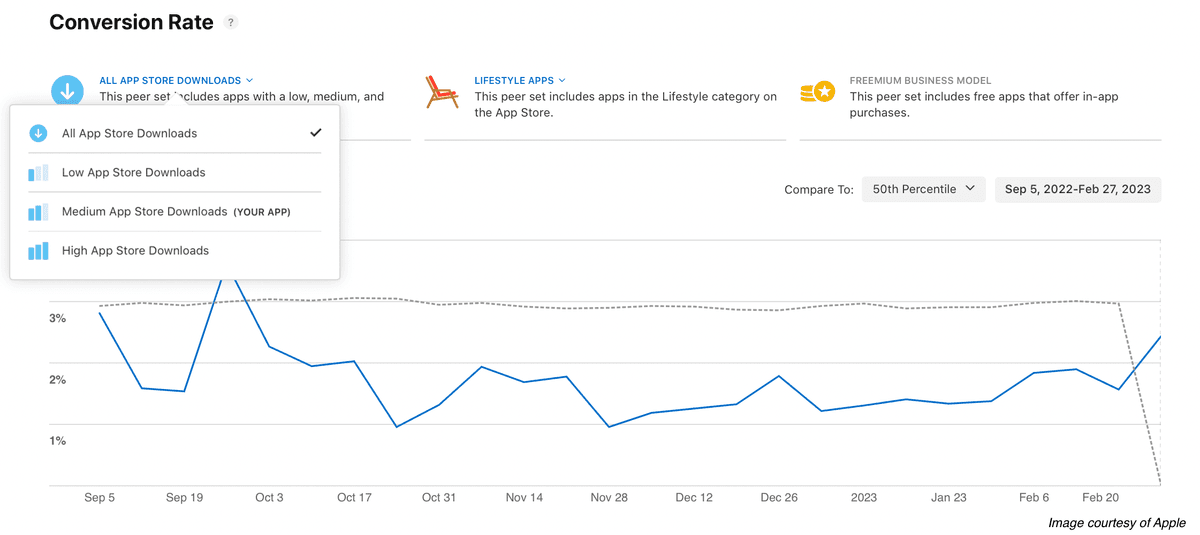Click the help question mark beside Conversion Rate
This screenshot has width=1200, height=535.
coord(231,22)
